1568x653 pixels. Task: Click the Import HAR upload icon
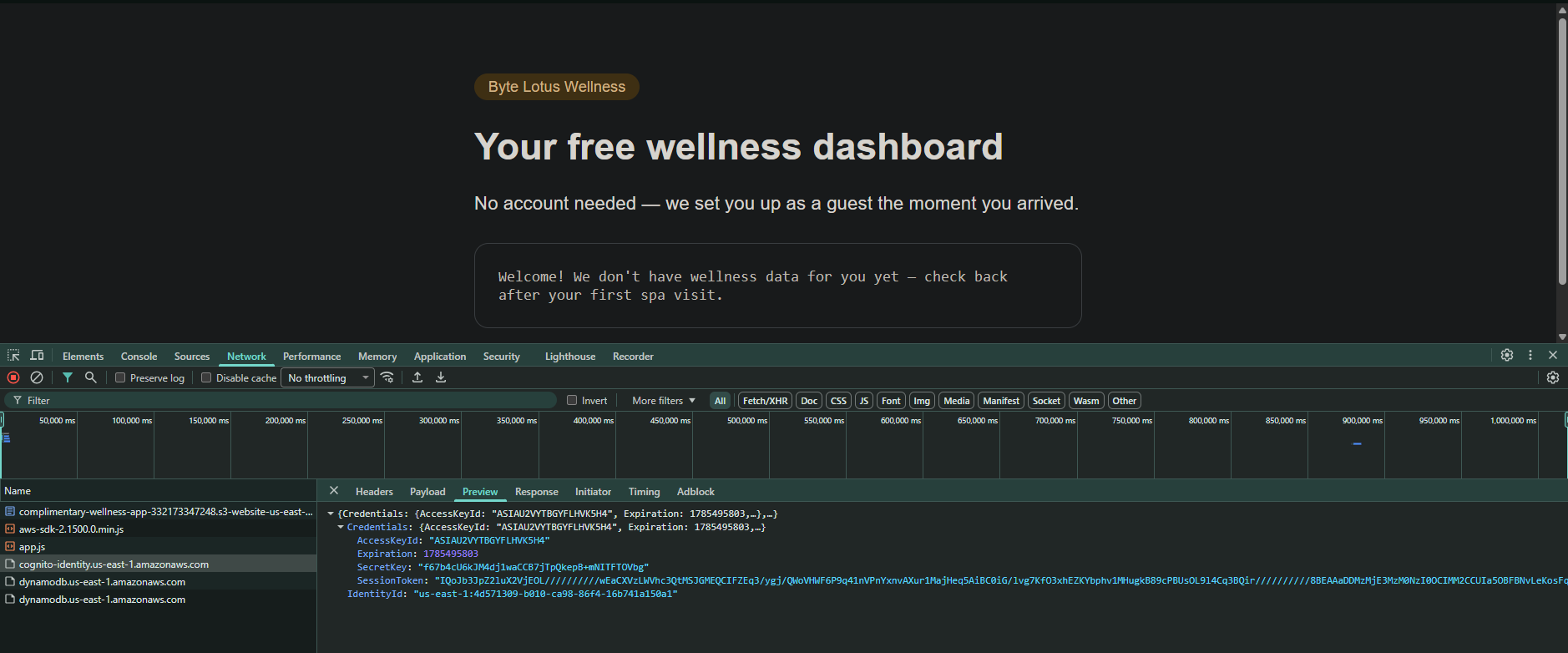pos(417,377)
